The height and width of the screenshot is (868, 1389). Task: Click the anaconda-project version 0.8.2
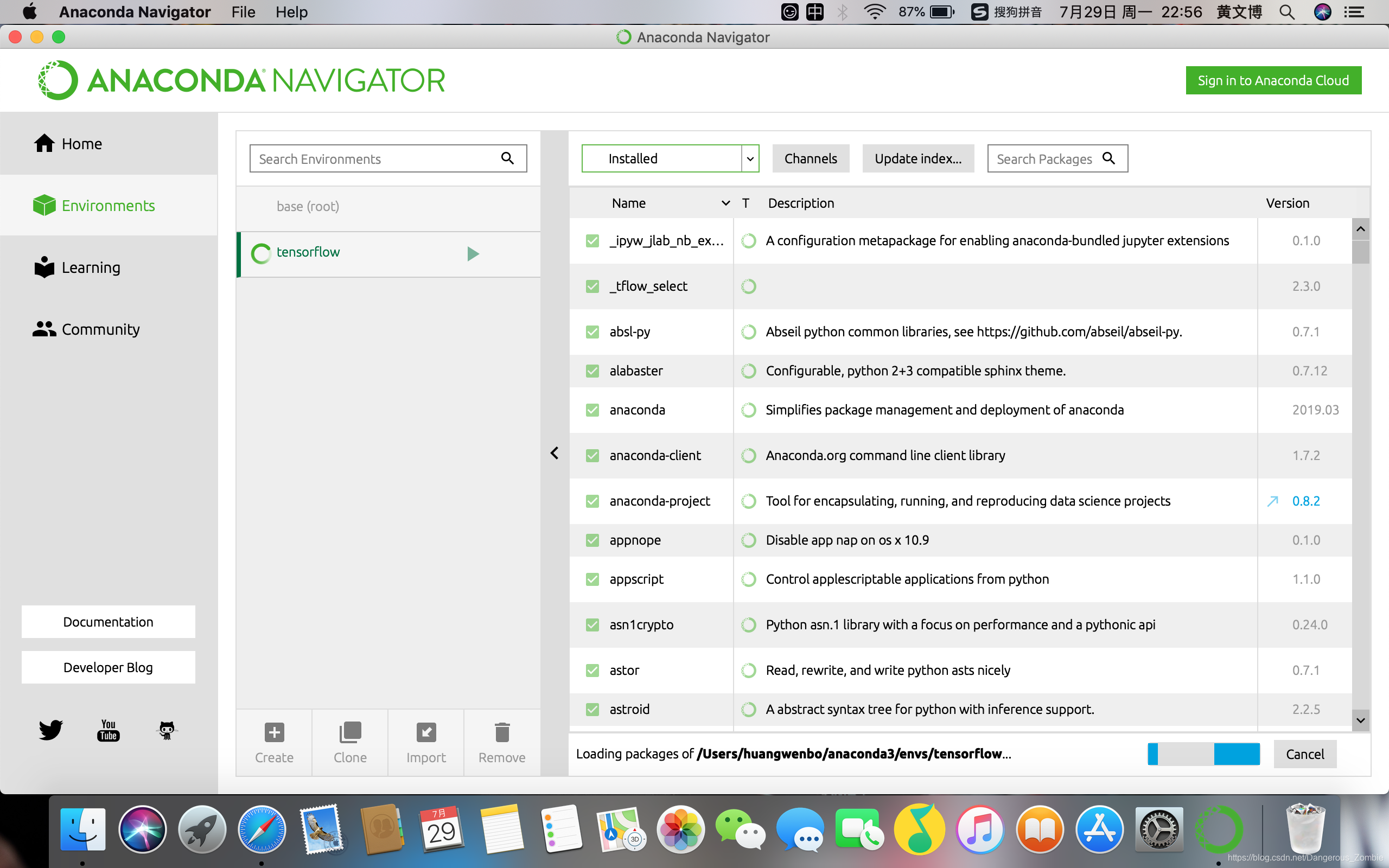(1306, 501)
